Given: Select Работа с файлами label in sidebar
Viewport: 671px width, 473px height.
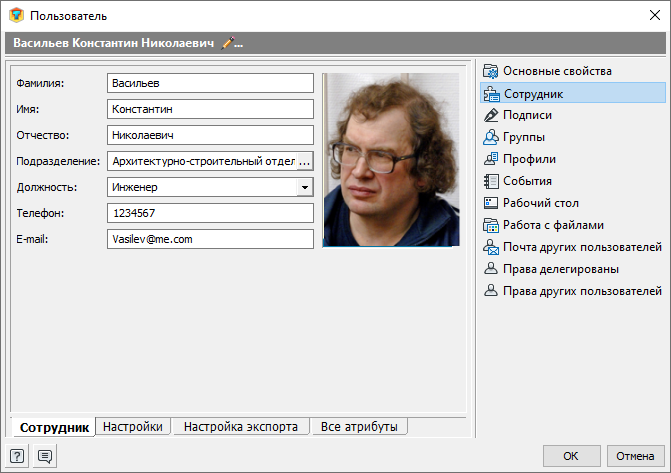Looking at the screenshot, I should pos(553,225).
